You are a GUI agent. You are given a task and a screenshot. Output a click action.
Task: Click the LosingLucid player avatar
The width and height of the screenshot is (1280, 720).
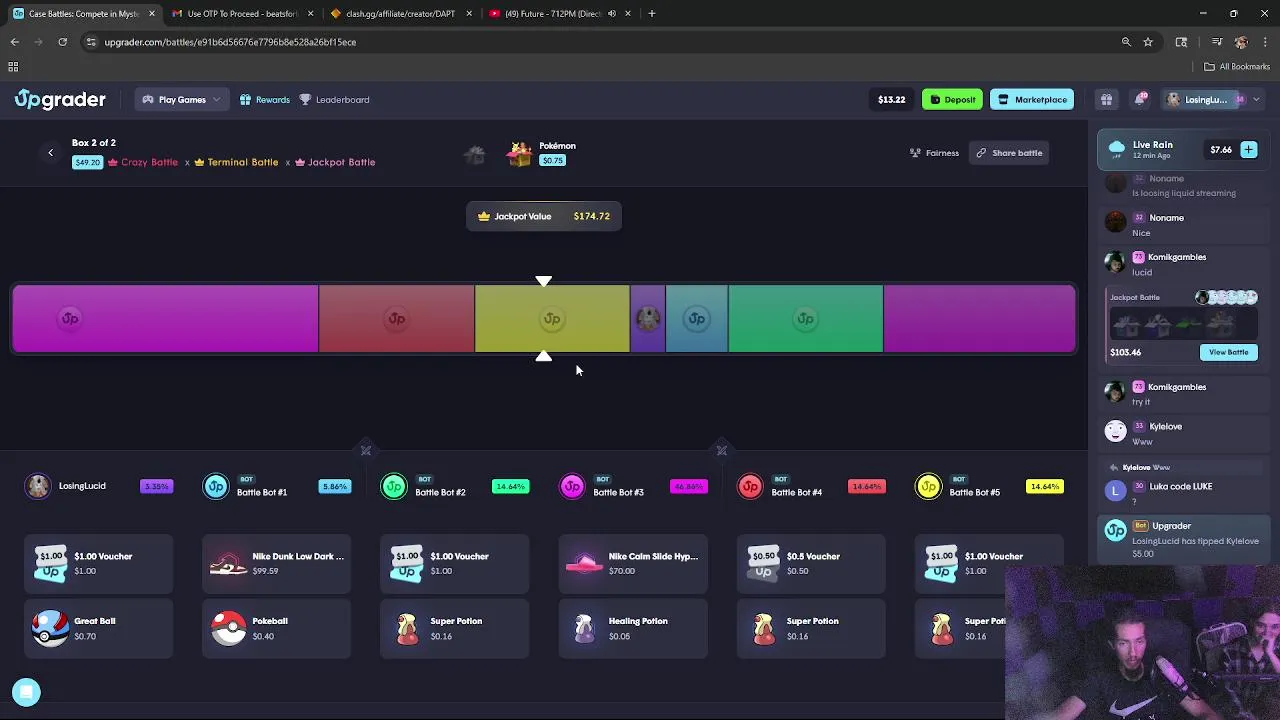click(38, 486)
